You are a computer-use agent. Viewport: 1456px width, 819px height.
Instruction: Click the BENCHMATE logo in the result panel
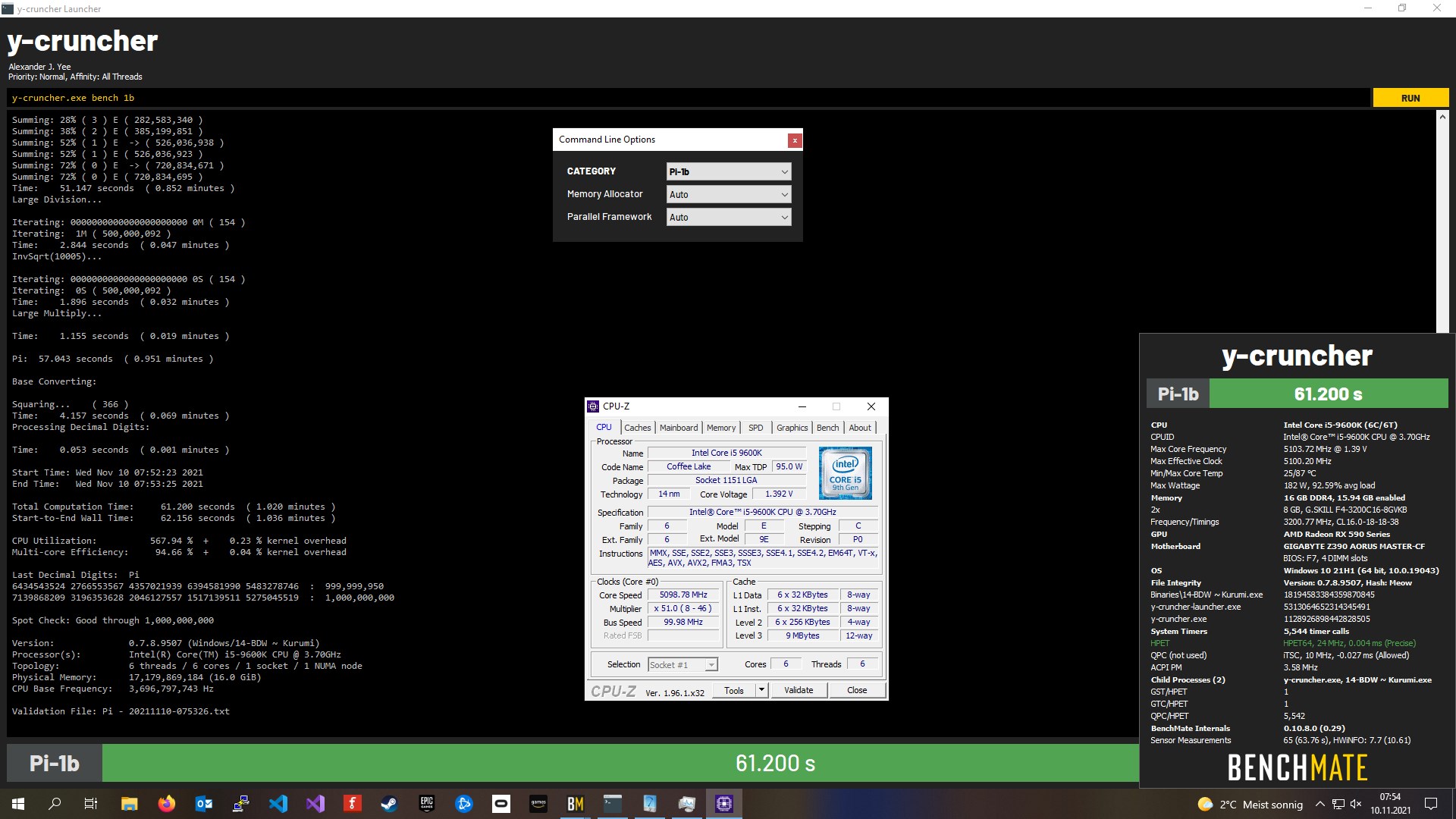click(1297, 767)
